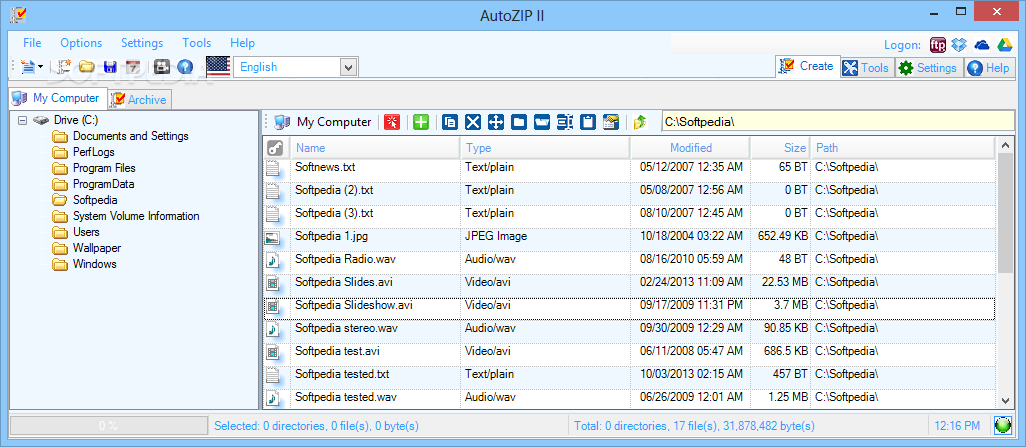Screen dimensions: 1026x447
Task: Open the calendar scheduler icon
Action: point(133,67)
